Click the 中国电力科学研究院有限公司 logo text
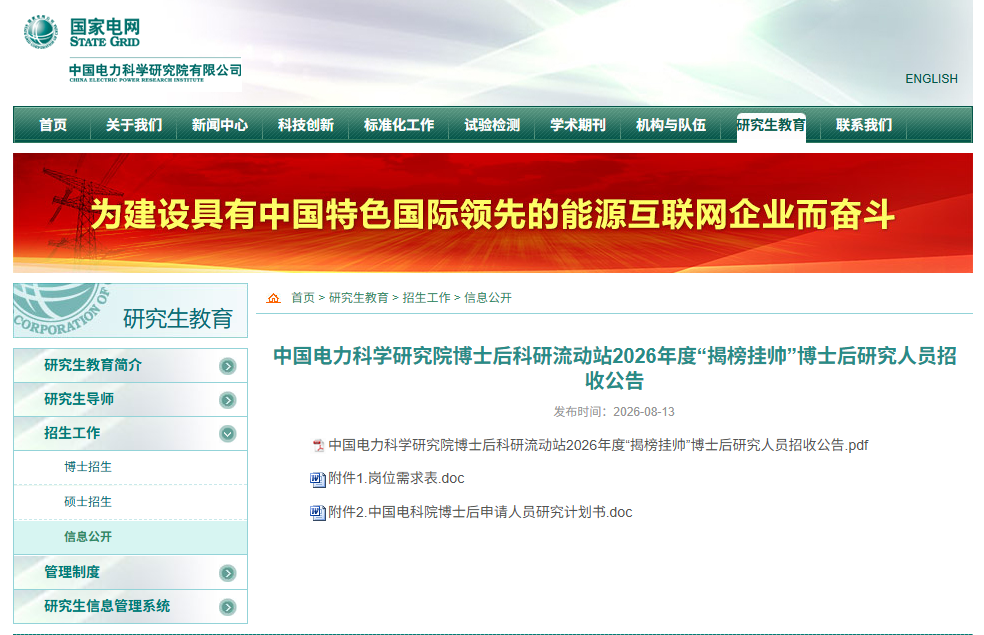The image size is (984, 635). (155, 72)
